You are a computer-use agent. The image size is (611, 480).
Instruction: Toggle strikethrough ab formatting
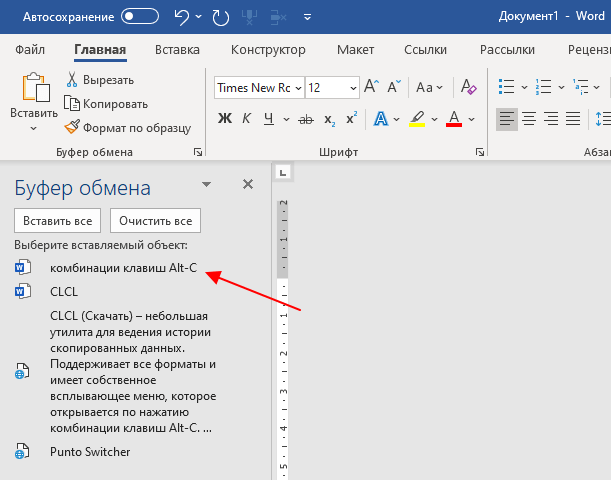306,119
